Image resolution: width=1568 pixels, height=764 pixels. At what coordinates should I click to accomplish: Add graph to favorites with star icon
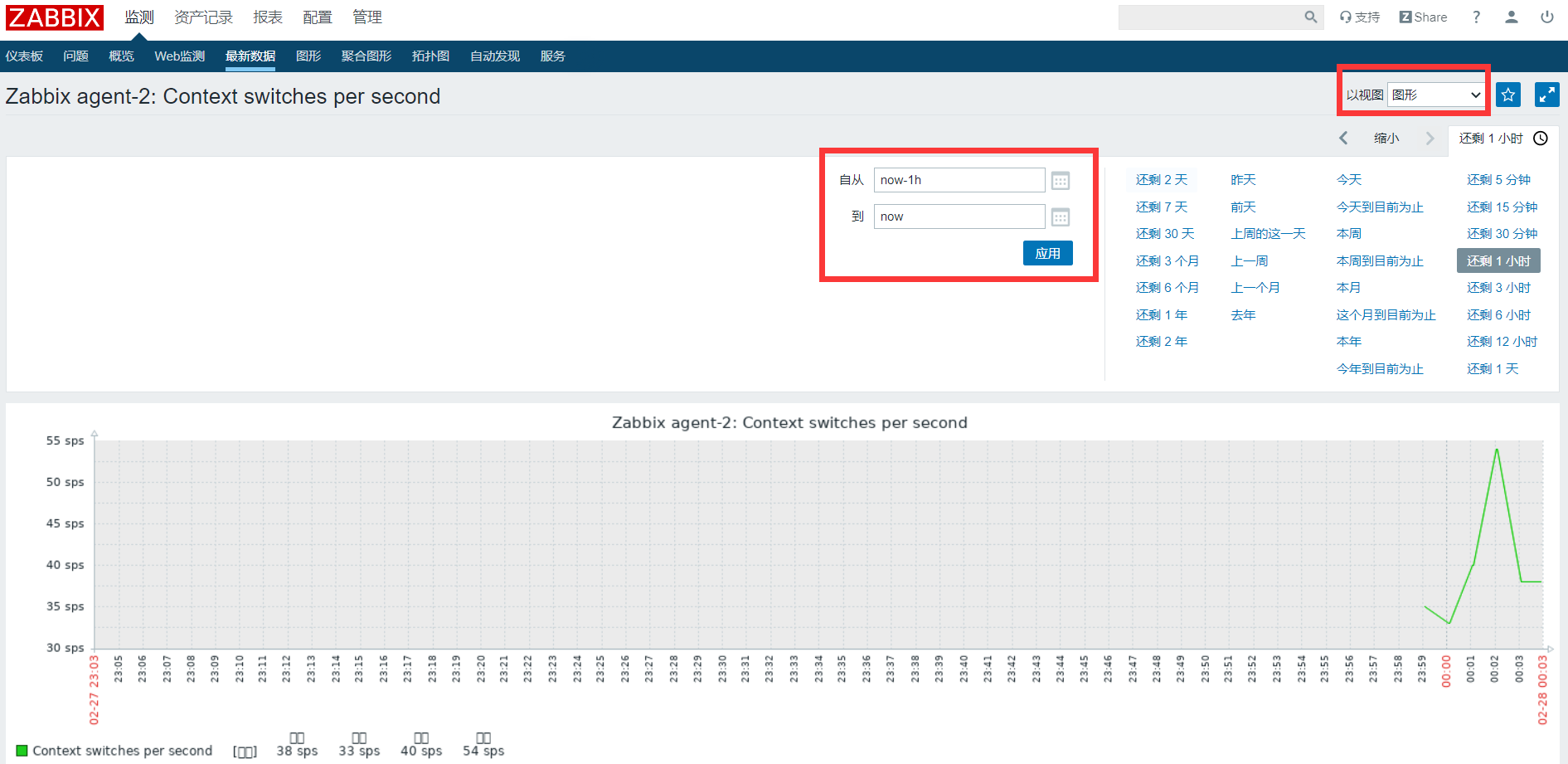click(1508, 95)
